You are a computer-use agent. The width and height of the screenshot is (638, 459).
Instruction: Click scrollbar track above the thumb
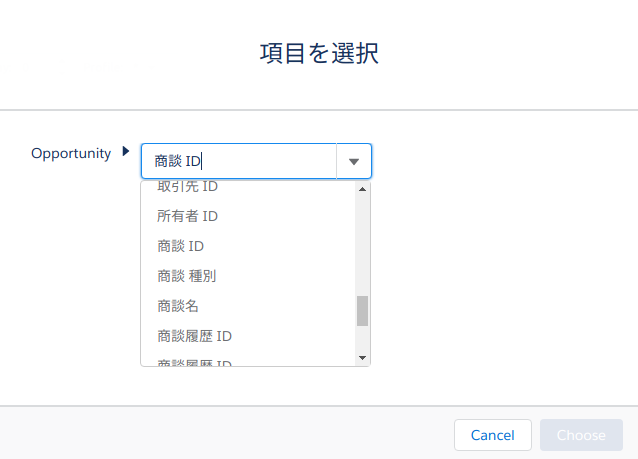pyautogui.click(x=363, y=246)
